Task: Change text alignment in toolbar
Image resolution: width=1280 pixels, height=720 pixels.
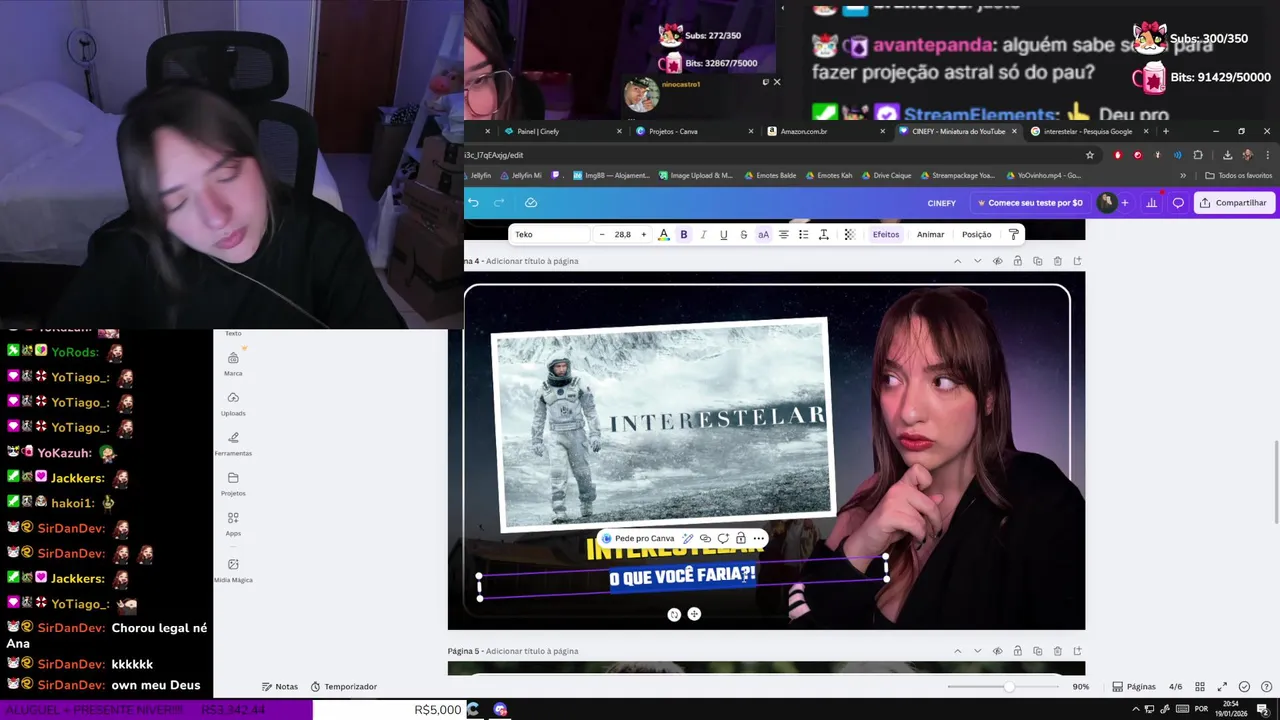Action: (x=784, y=235)
